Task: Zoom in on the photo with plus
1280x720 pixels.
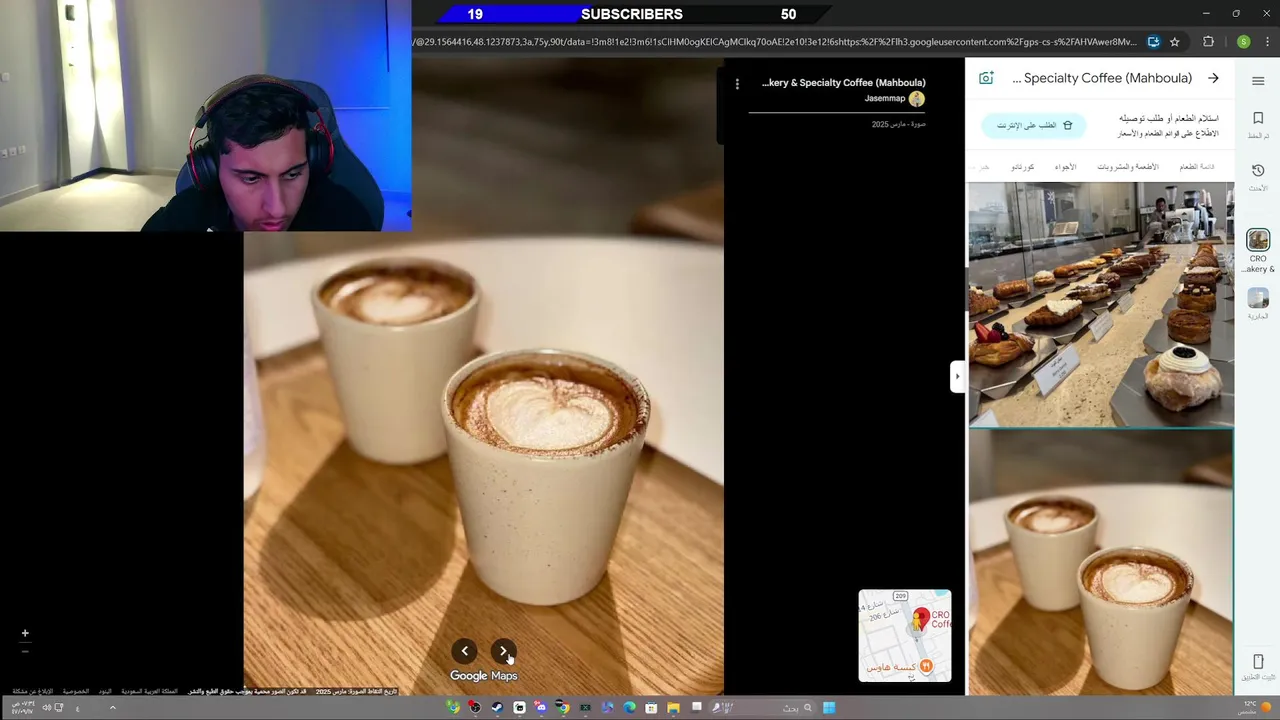Action: [25, 633]
